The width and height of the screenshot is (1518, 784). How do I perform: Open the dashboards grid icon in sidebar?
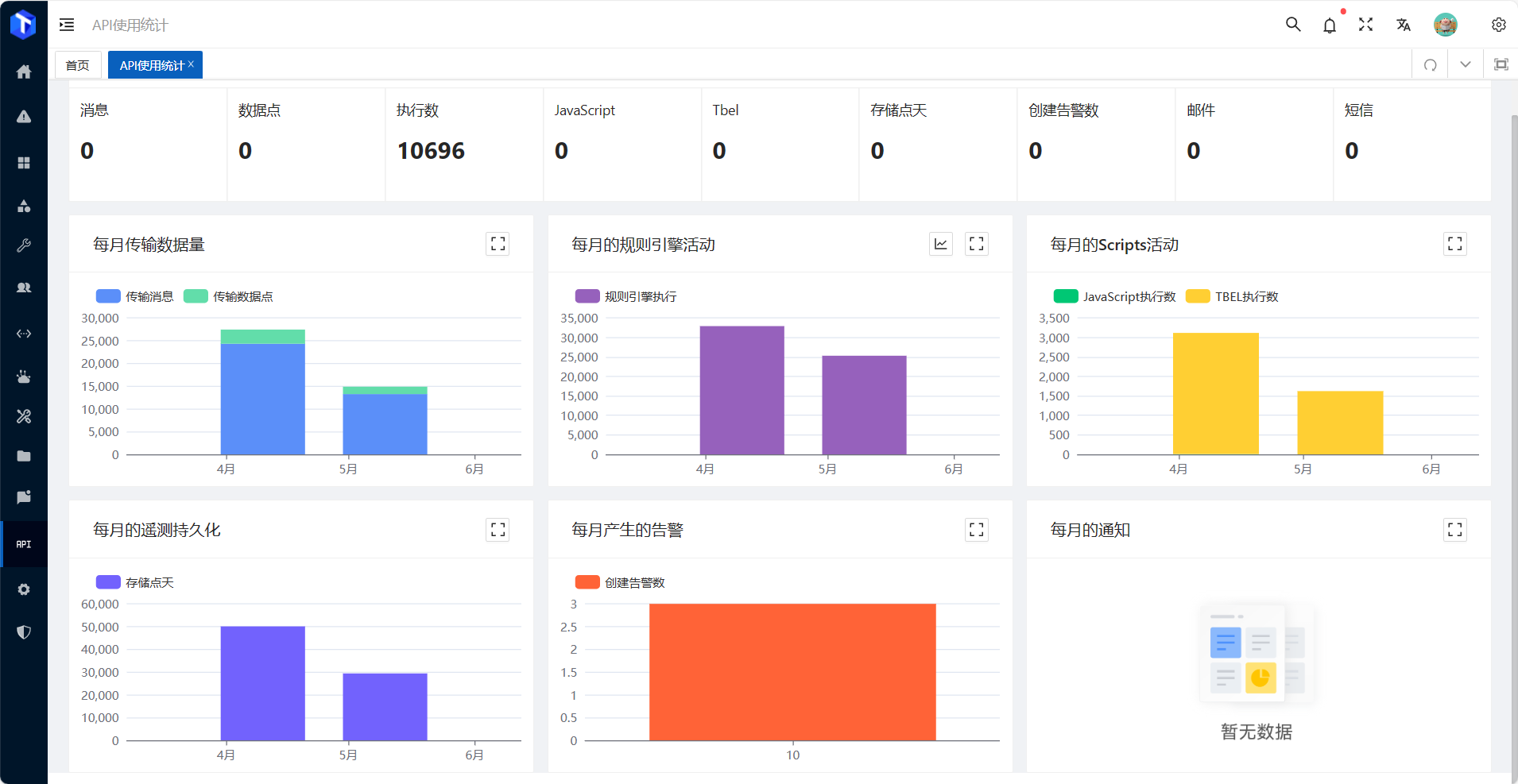24,162
